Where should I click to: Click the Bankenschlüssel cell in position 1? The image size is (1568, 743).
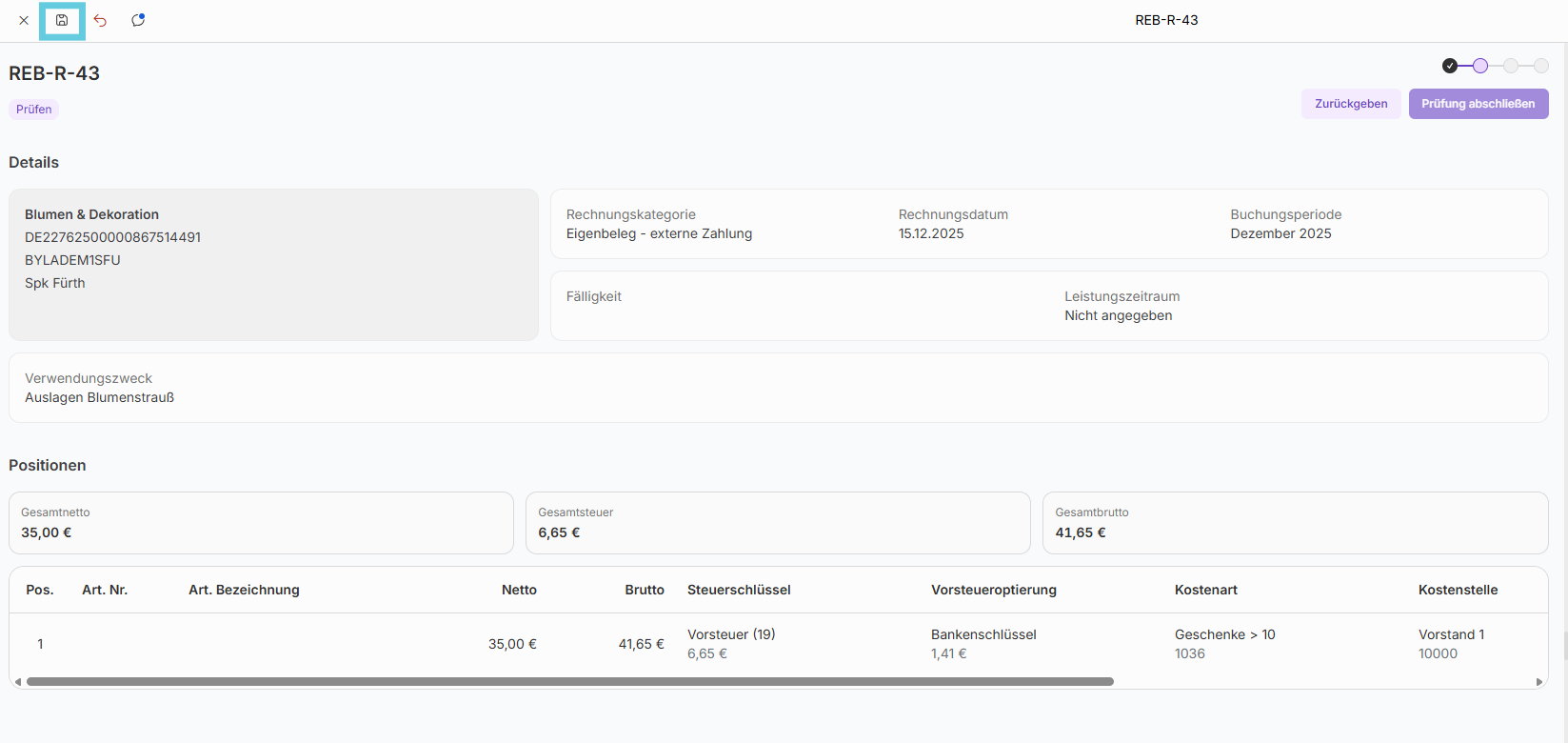[983, 634]
